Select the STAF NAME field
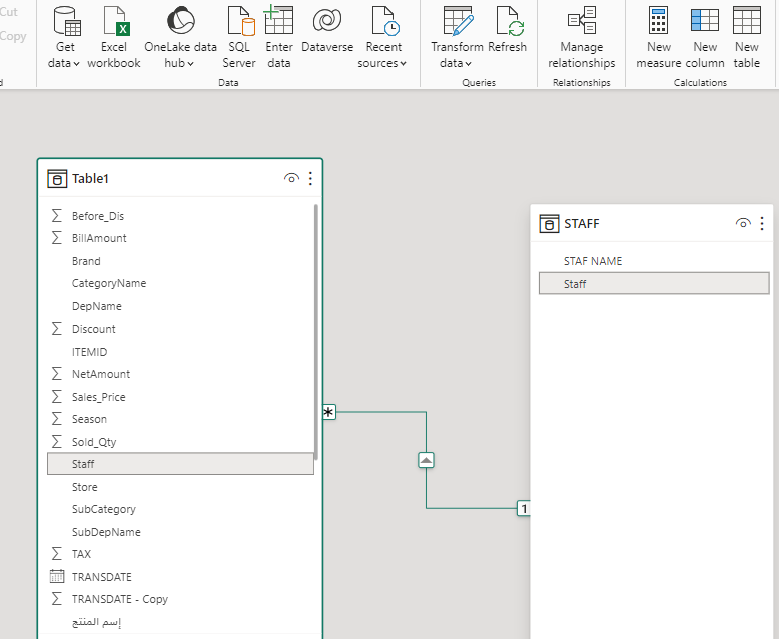780x640 pixels. [654, 261]
